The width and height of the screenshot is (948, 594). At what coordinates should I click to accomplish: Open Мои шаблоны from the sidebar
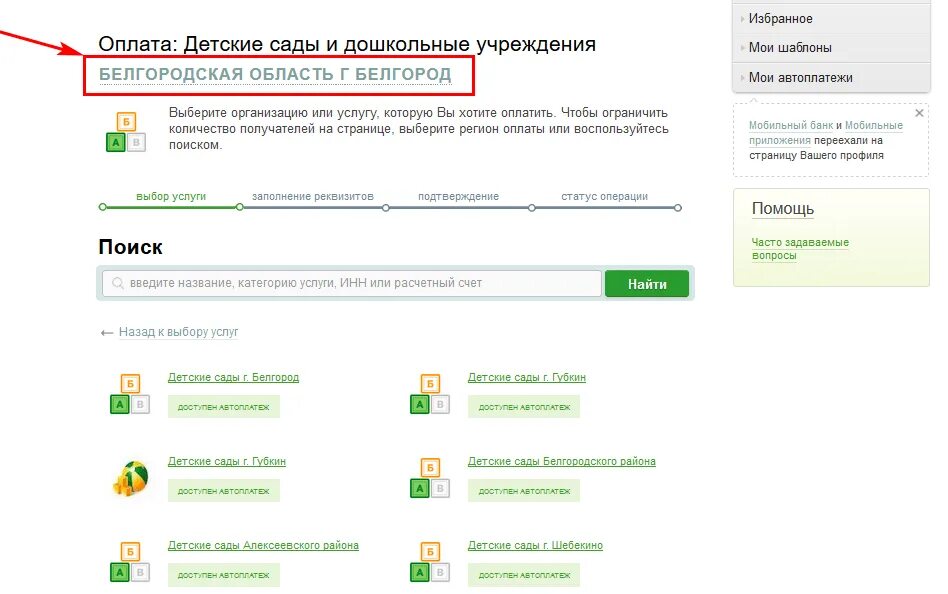(790, 47)
